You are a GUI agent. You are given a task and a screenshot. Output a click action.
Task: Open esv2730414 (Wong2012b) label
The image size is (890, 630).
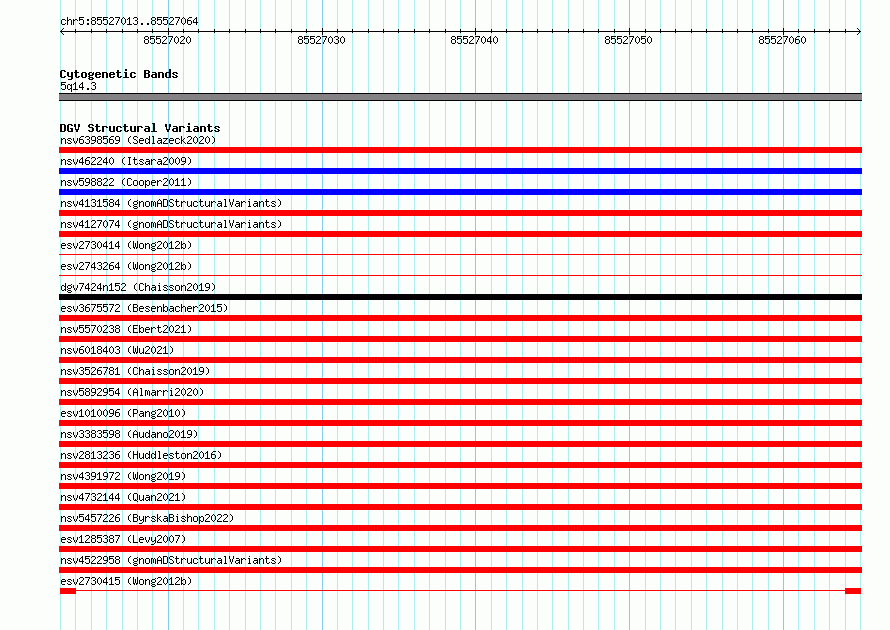click(x=126, y=245)
